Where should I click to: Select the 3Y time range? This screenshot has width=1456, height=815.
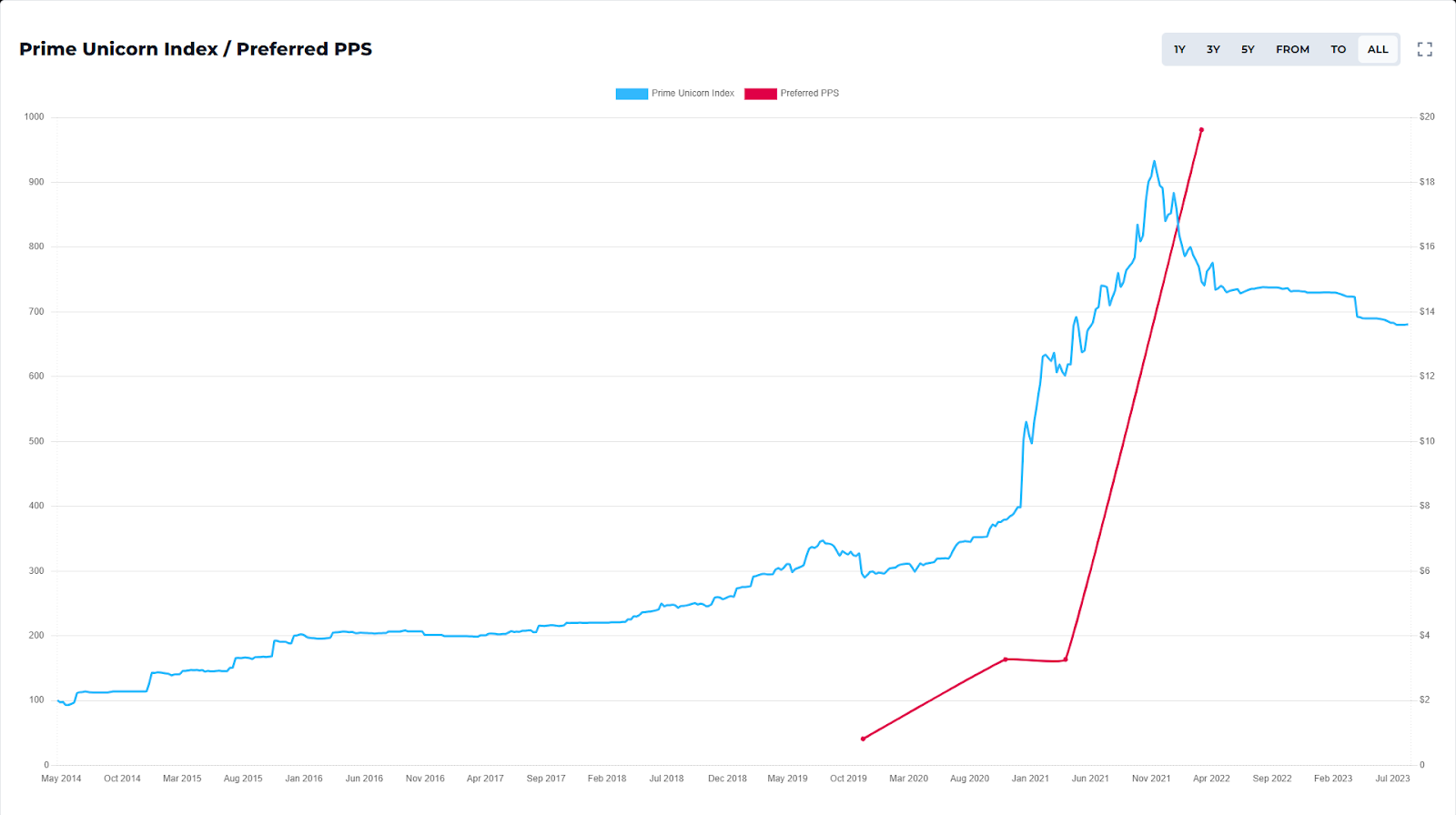[x=1213, y=49]
